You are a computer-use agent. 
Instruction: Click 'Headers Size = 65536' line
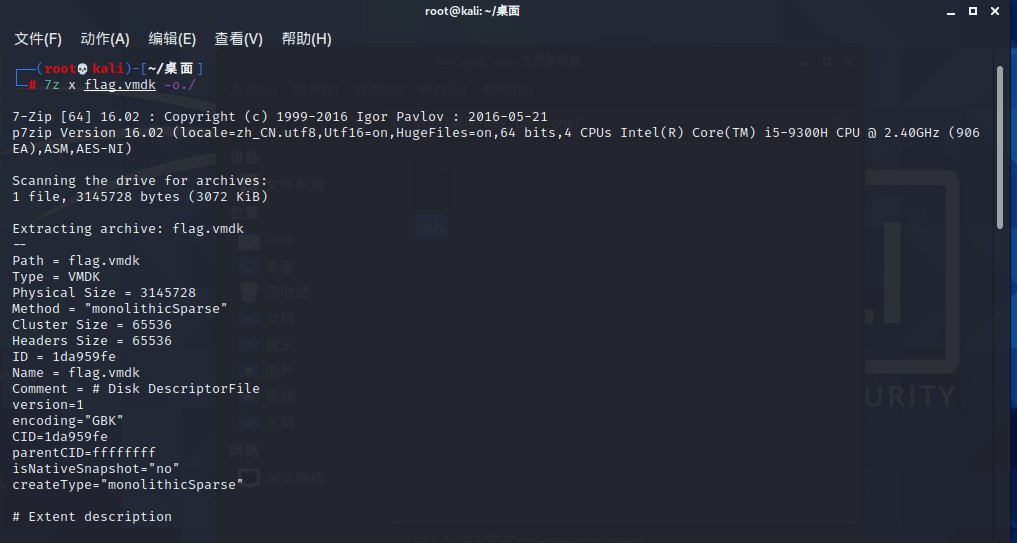point(92,341)
